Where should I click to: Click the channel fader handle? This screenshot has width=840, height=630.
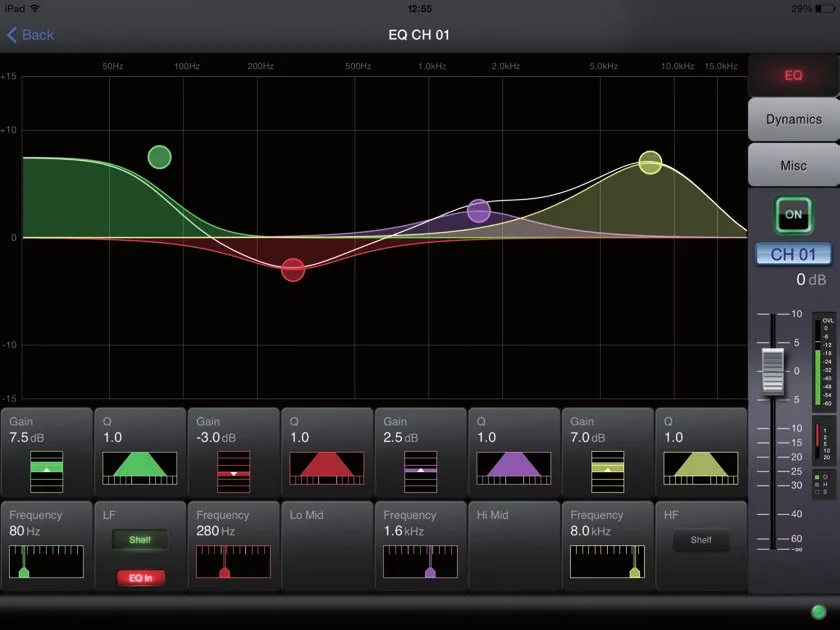[x=772, y=372]
